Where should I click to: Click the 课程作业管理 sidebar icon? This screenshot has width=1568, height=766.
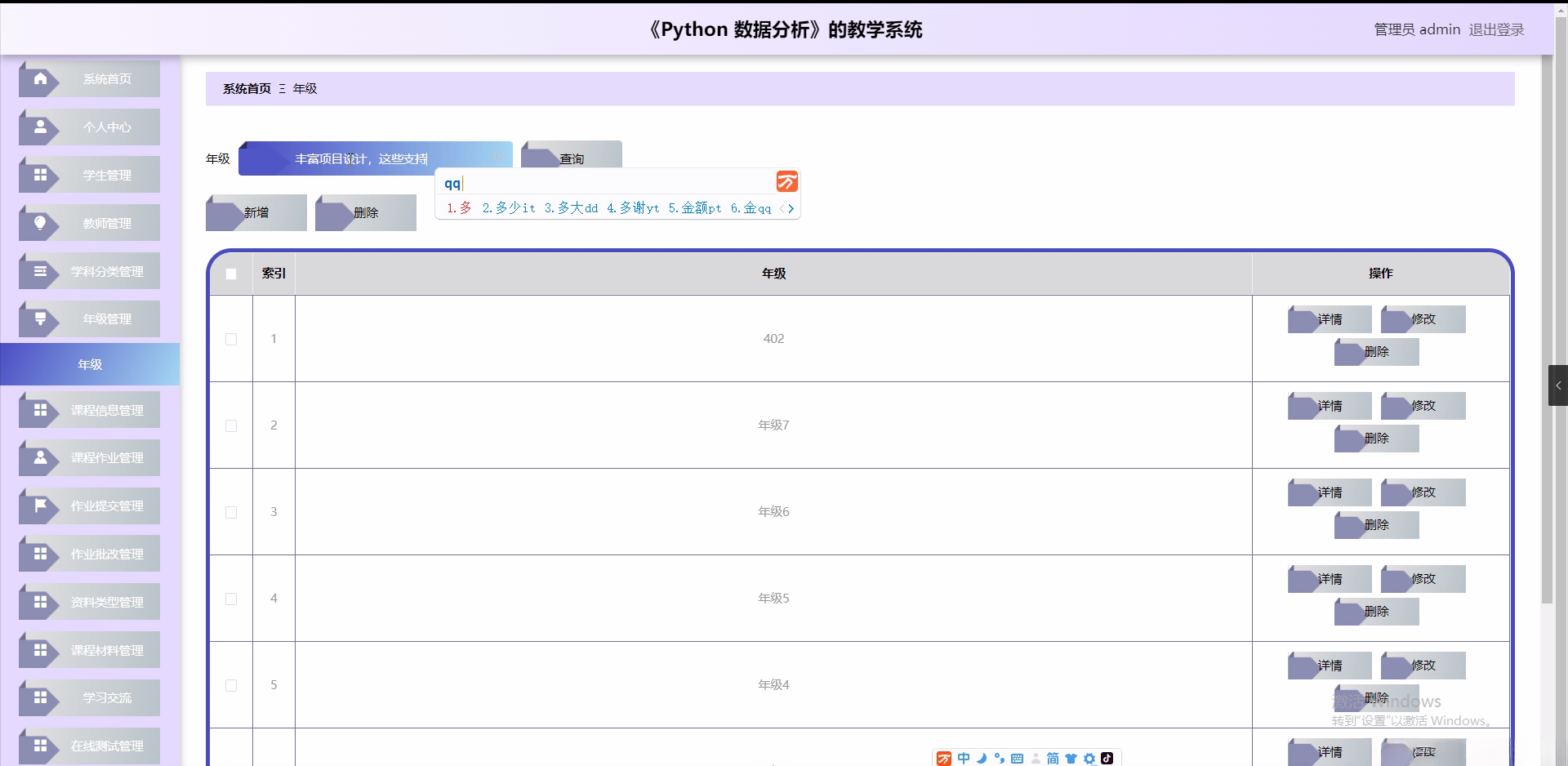40,457
